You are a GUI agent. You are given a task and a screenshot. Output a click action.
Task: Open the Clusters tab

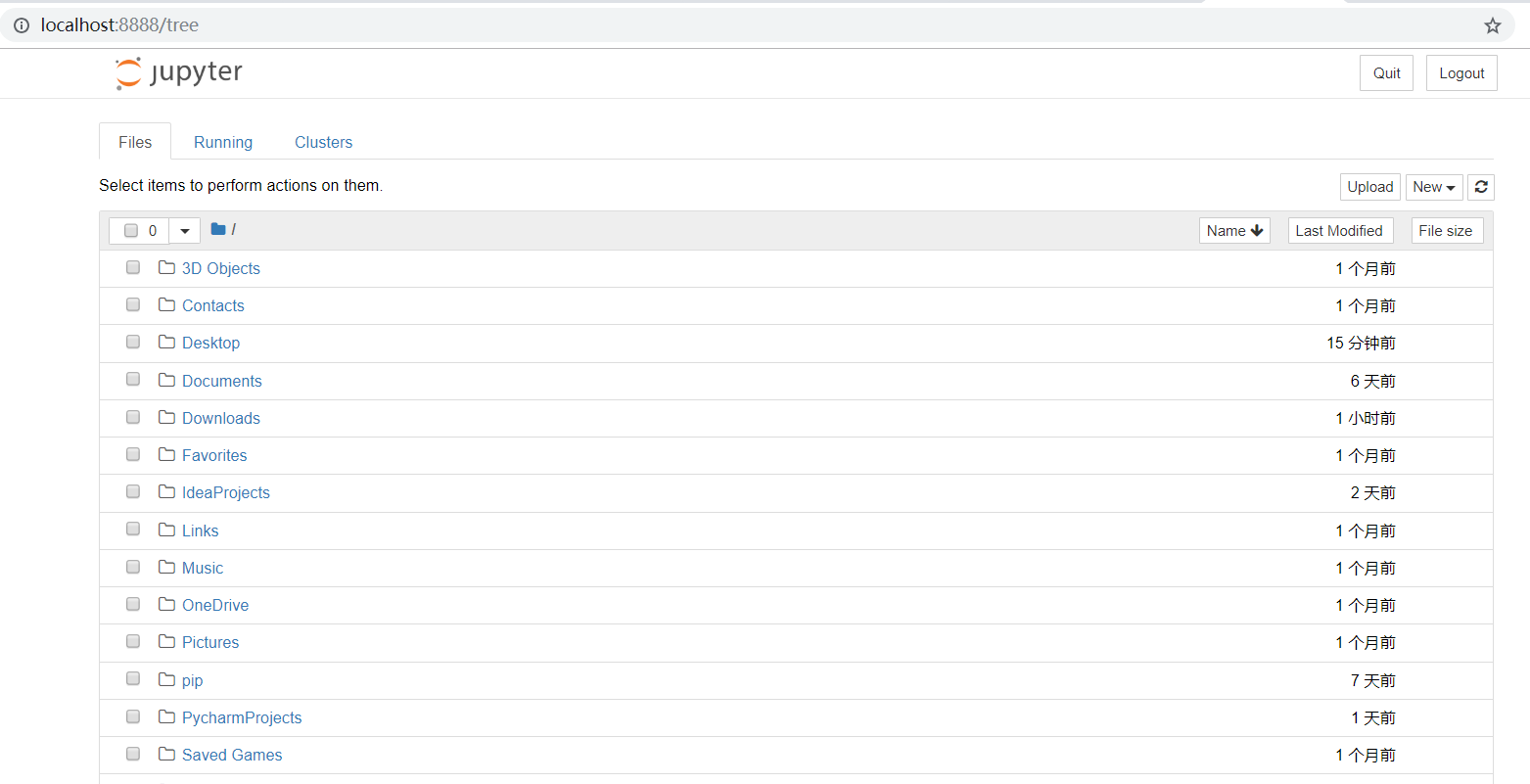click(323, 142)
